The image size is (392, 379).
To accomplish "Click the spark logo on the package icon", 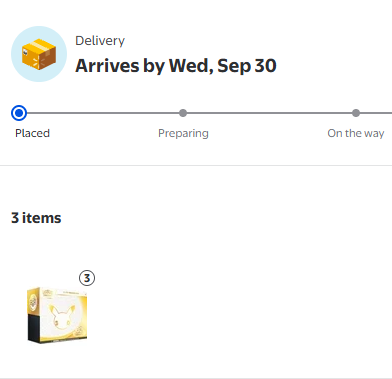I will 39,61.
